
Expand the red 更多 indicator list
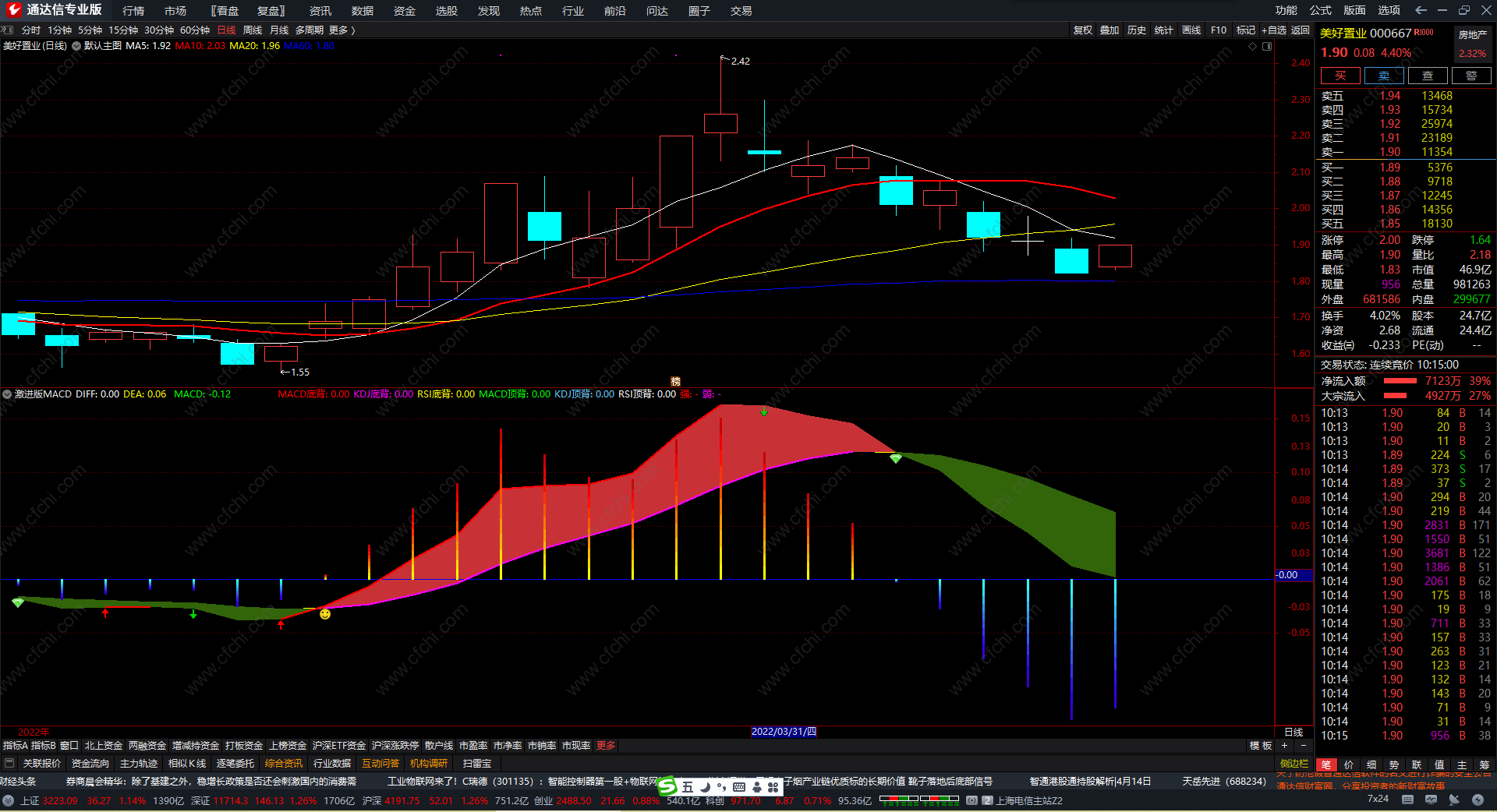pyautogui.click(x=606, y=746)
